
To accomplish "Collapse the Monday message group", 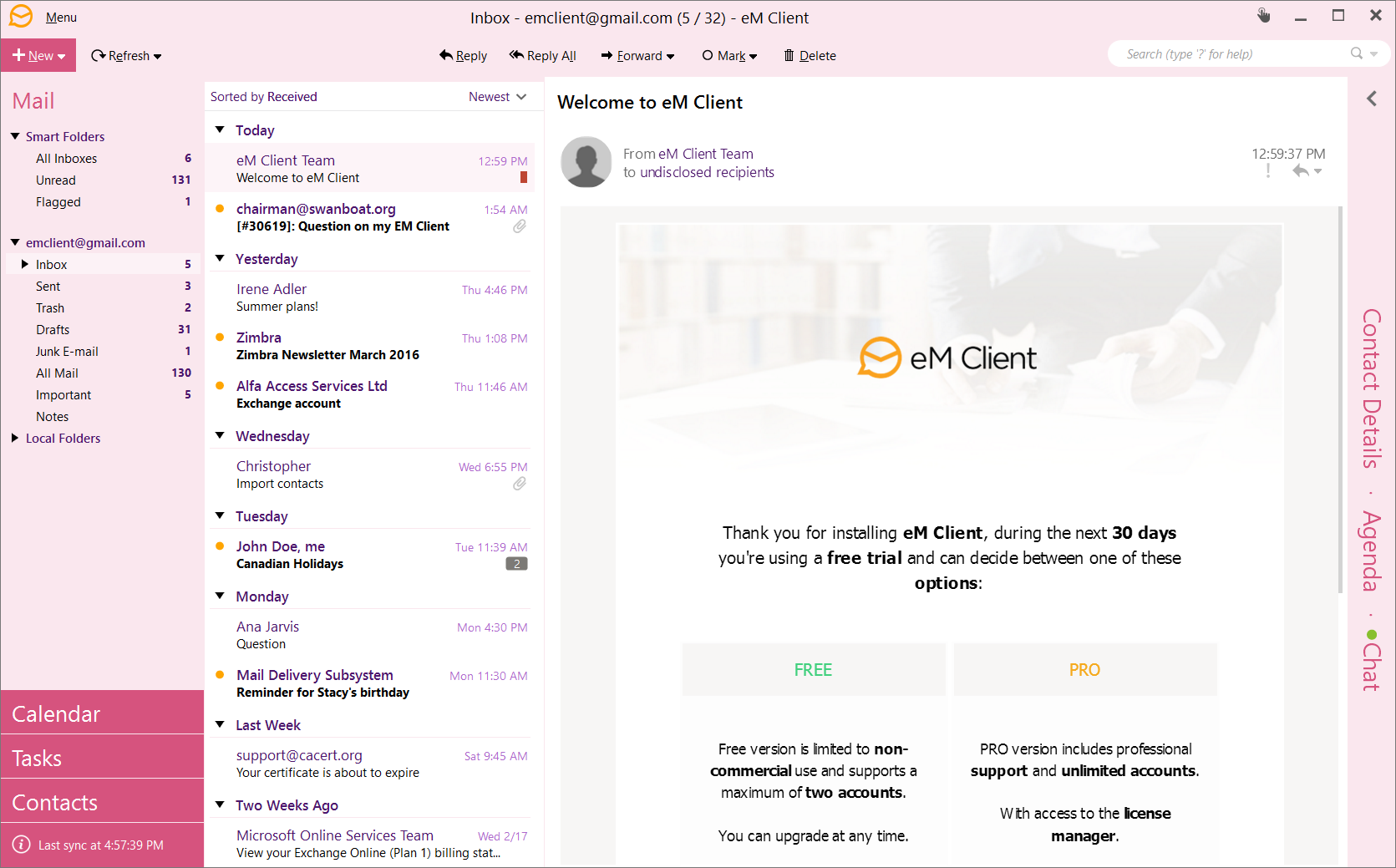I will coord(221,596).
